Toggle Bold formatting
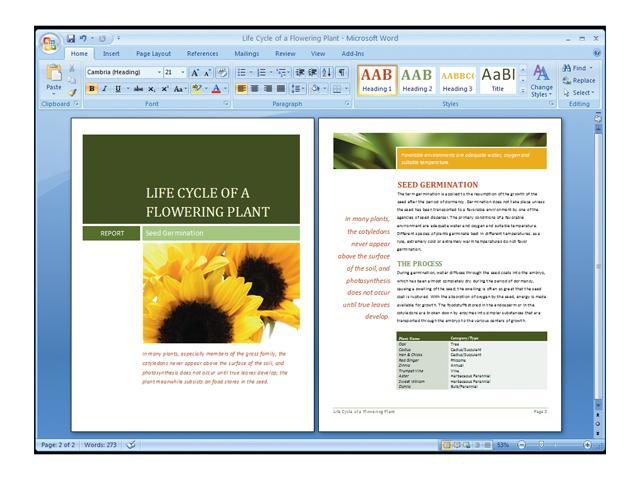The height and width of the screenshot is (480, 640). 91,88
